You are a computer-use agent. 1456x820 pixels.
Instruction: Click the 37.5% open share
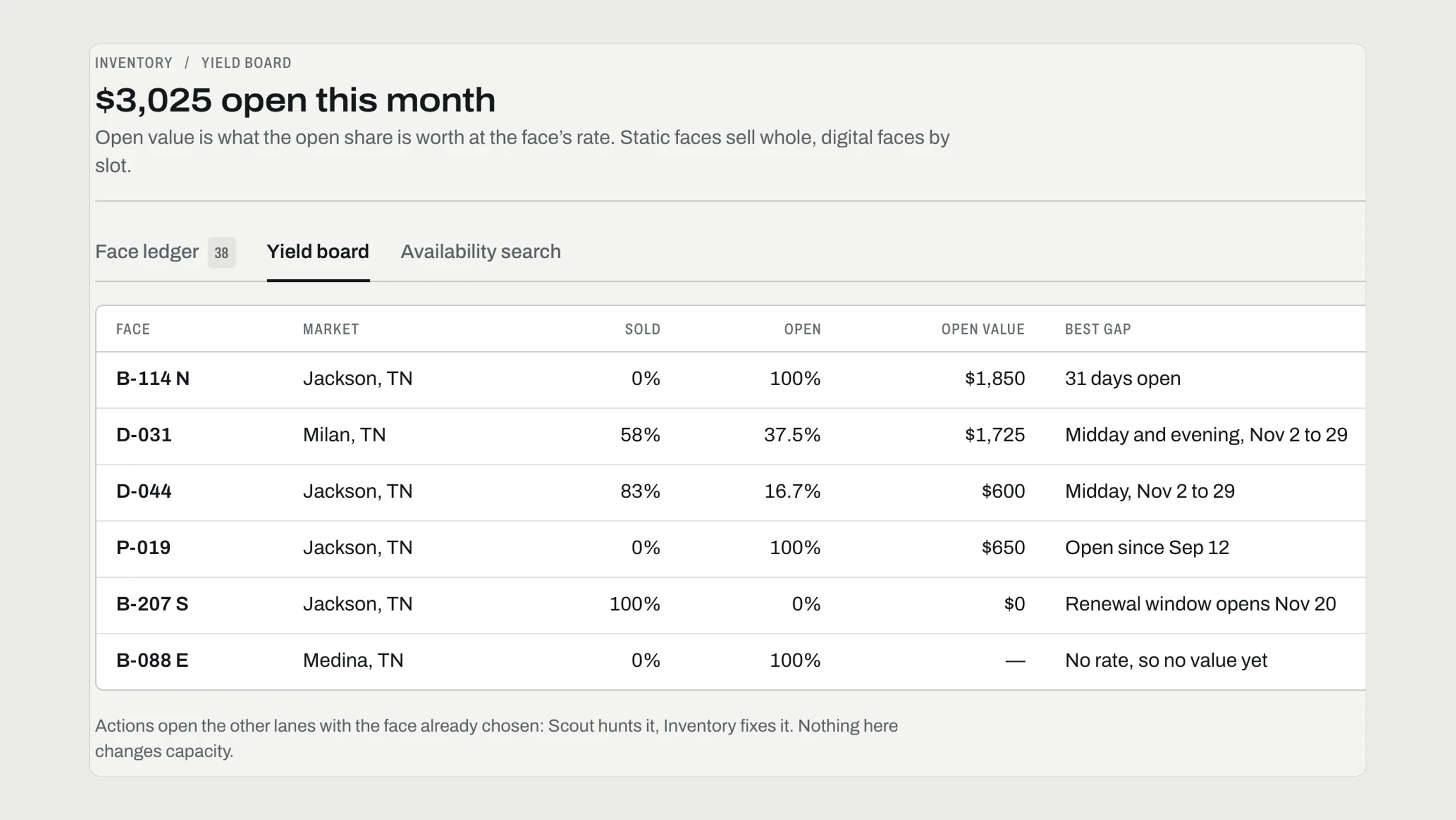(792, 435)
